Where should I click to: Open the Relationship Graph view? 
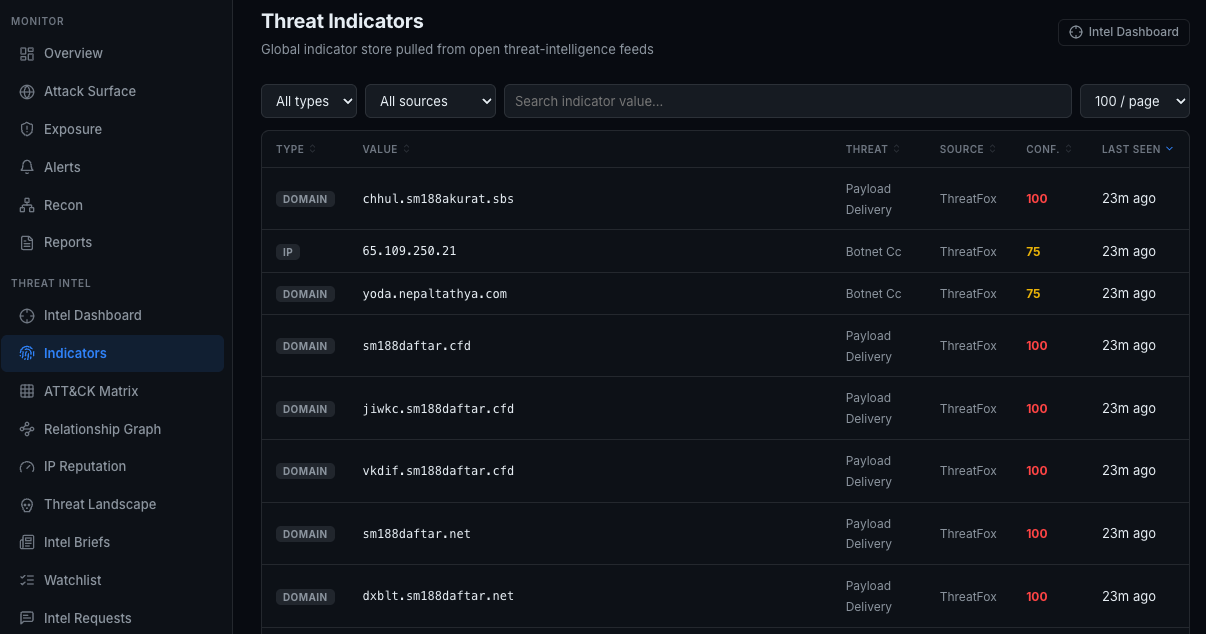tap(112, 429)
